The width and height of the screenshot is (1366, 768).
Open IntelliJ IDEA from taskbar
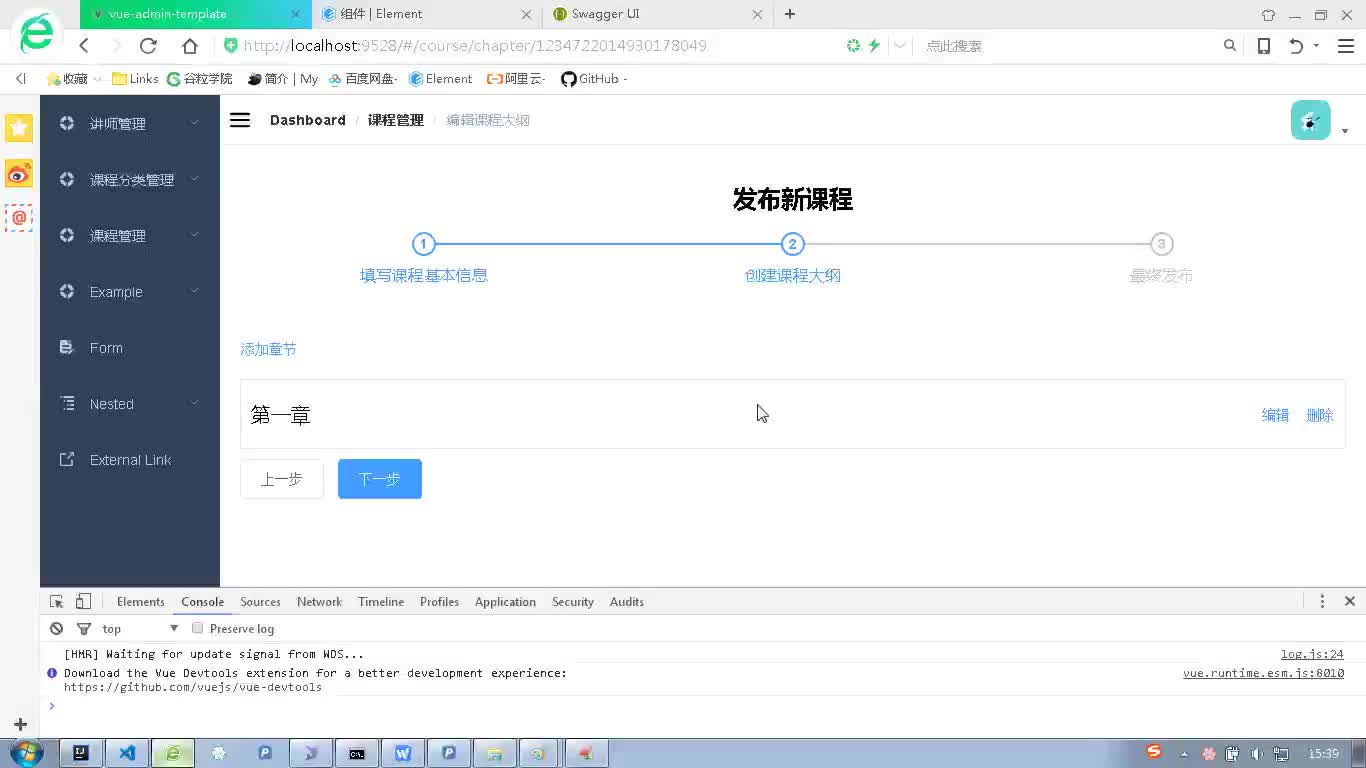pos(81,753)
